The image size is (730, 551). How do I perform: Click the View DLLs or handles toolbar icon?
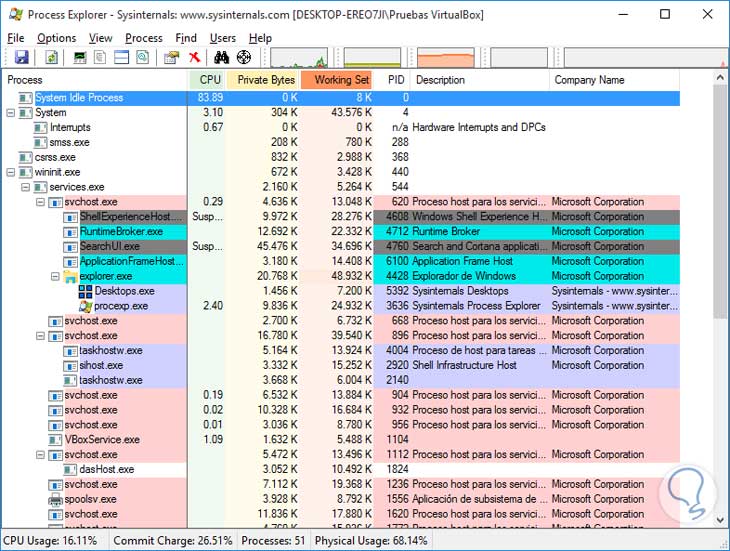(x=143, y=57)
